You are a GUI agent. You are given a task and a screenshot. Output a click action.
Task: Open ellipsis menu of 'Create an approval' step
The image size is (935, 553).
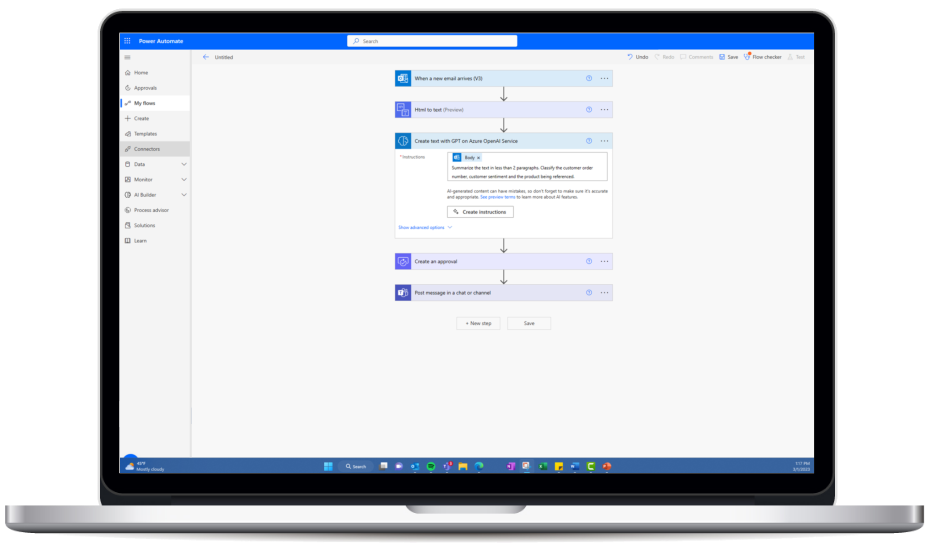[x=605, y=261]
